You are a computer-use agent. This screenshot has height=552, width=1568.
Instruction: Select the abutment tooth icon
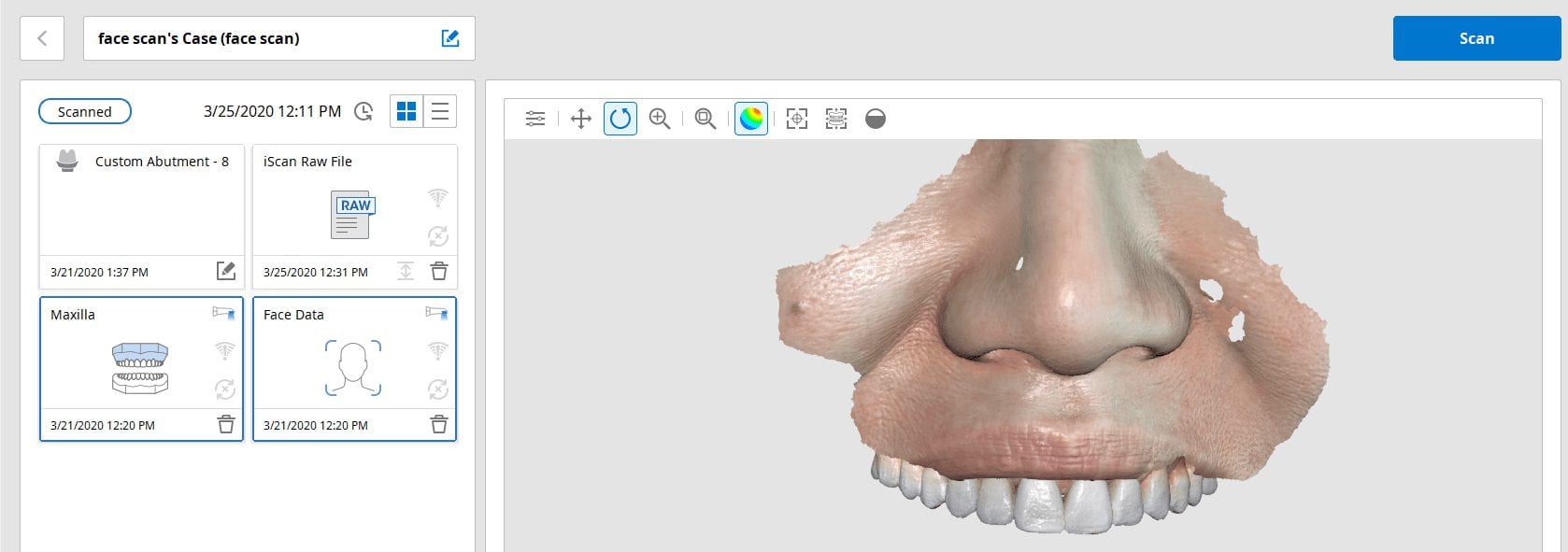coord(67,161)
